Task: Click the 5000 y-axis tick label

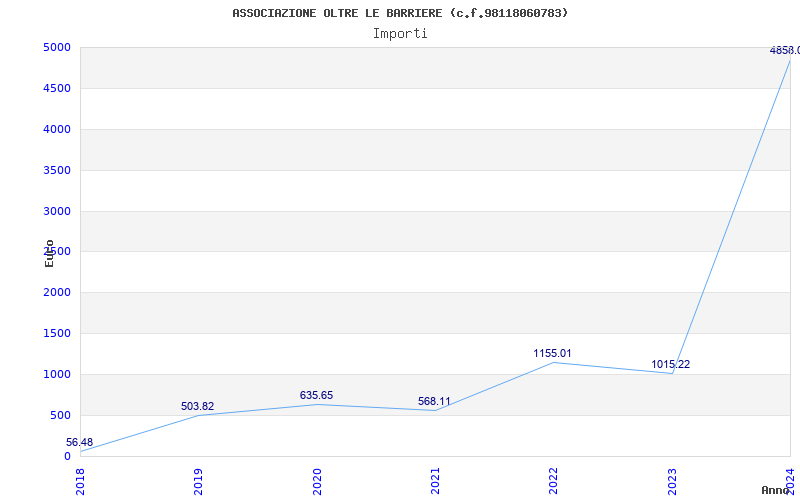Action: pyautogui.click(x=57, y=47)
